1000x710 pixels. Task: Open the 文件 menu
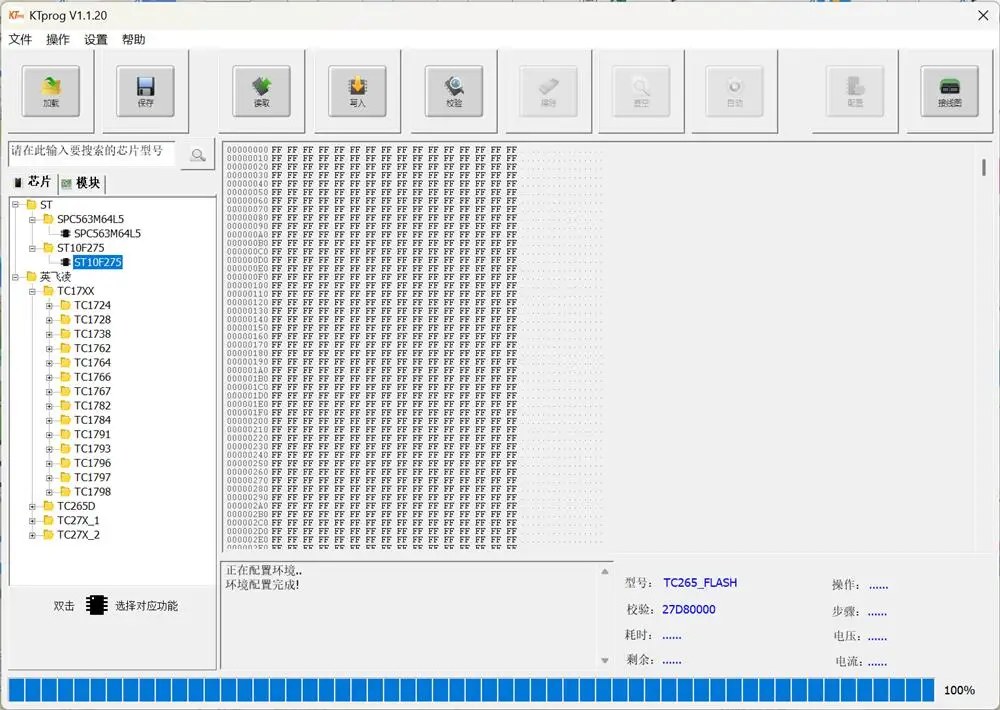point(20,40)
